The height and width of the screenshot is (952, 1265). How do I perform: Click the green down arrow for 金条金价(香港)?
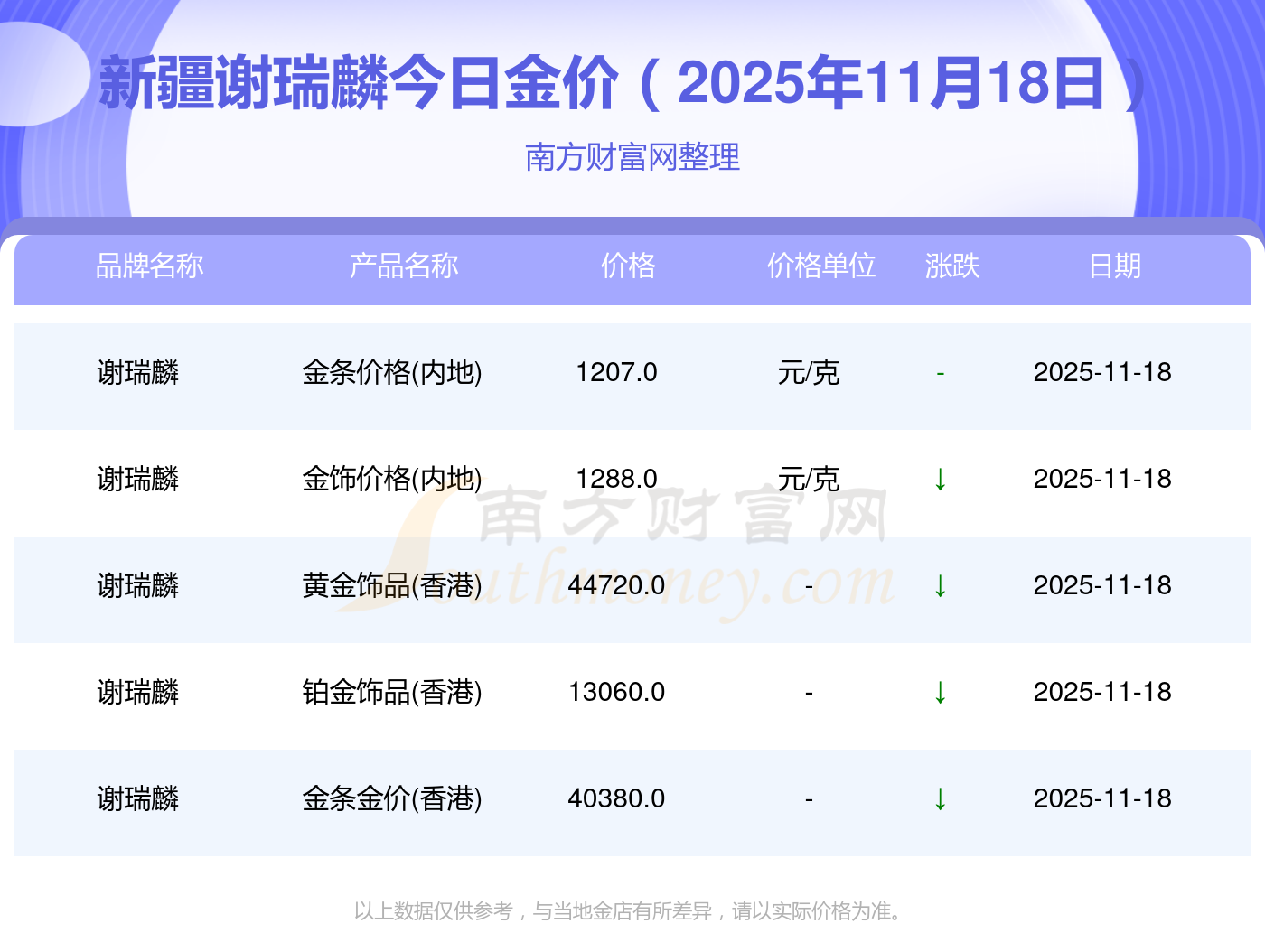tap(940, 798)
